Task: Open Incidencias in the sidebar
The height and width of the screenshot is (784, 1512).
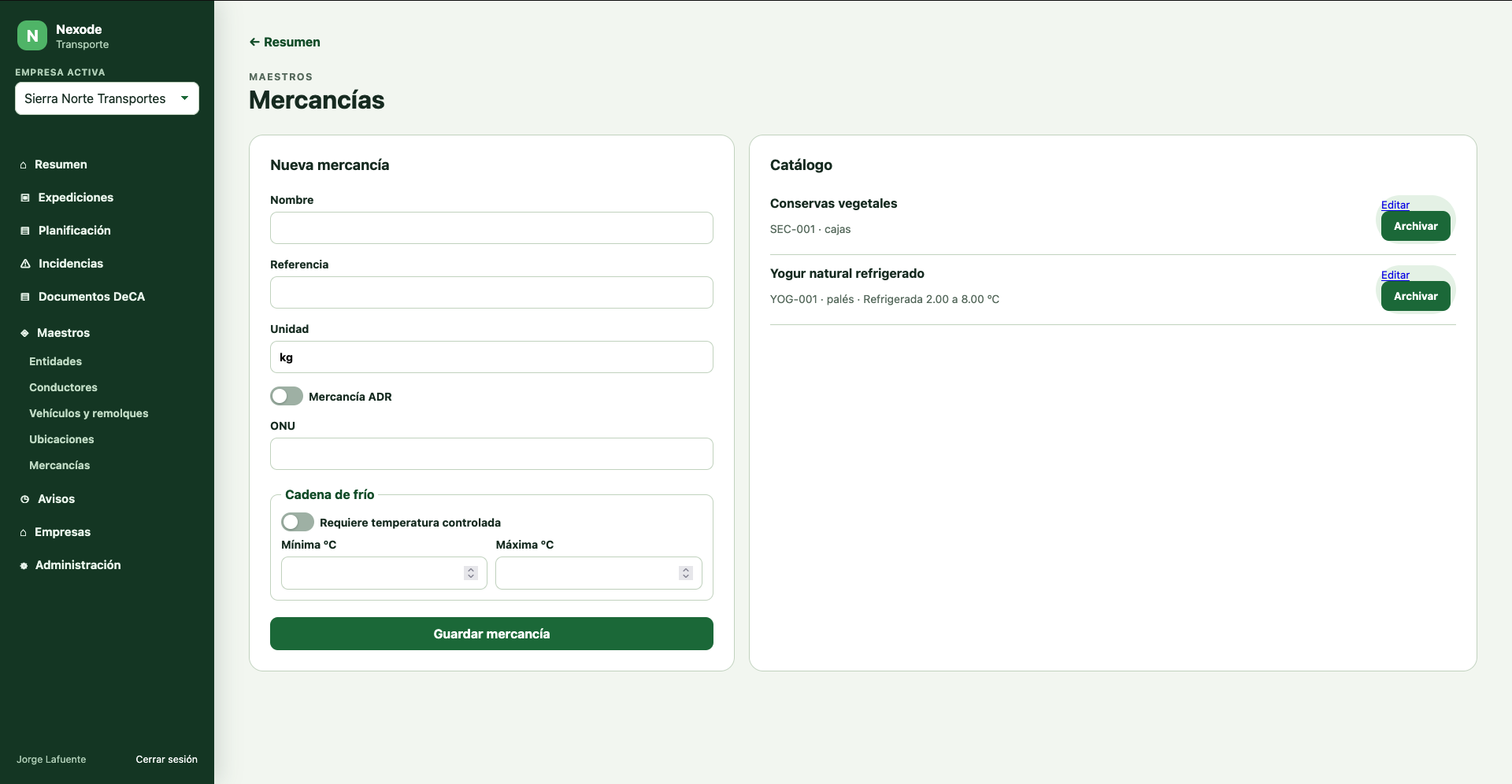Action: click(x=71, y=264)
